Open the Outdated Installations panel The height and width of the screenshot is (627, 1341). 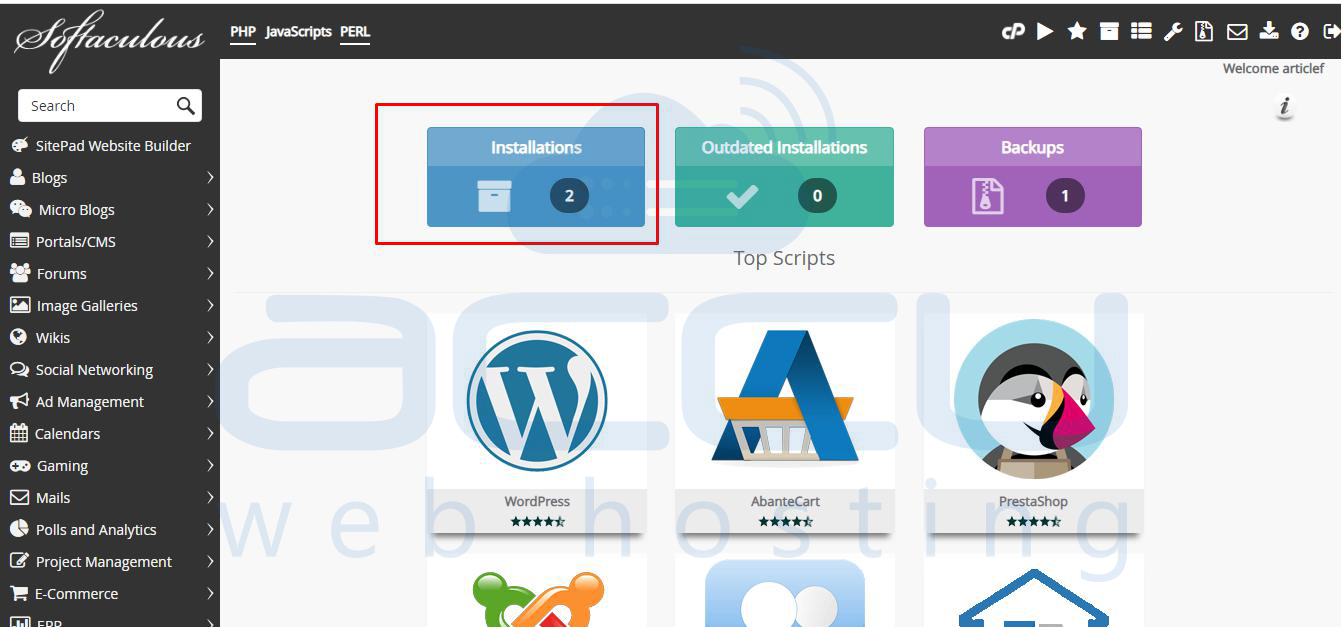pyautogui.click(x=784, y=177)
